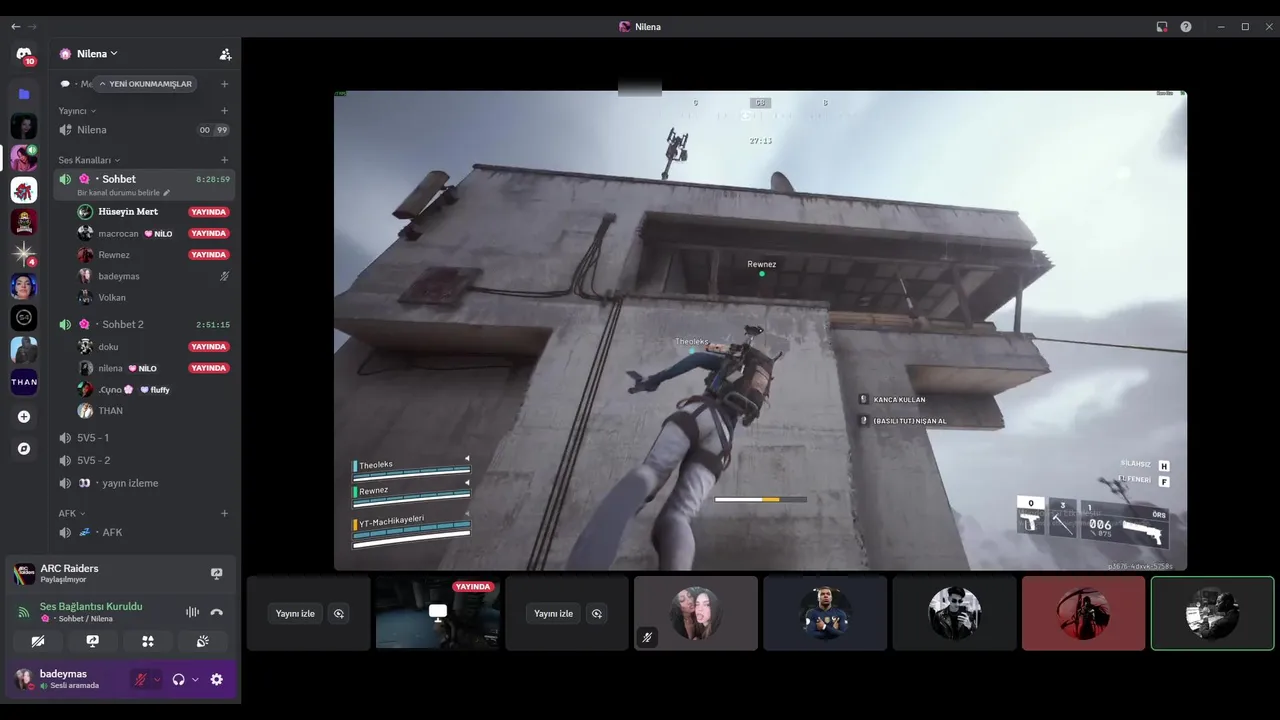Open the THAN server icon
Screen dimensions: 1280x720
tap(24, 381)
